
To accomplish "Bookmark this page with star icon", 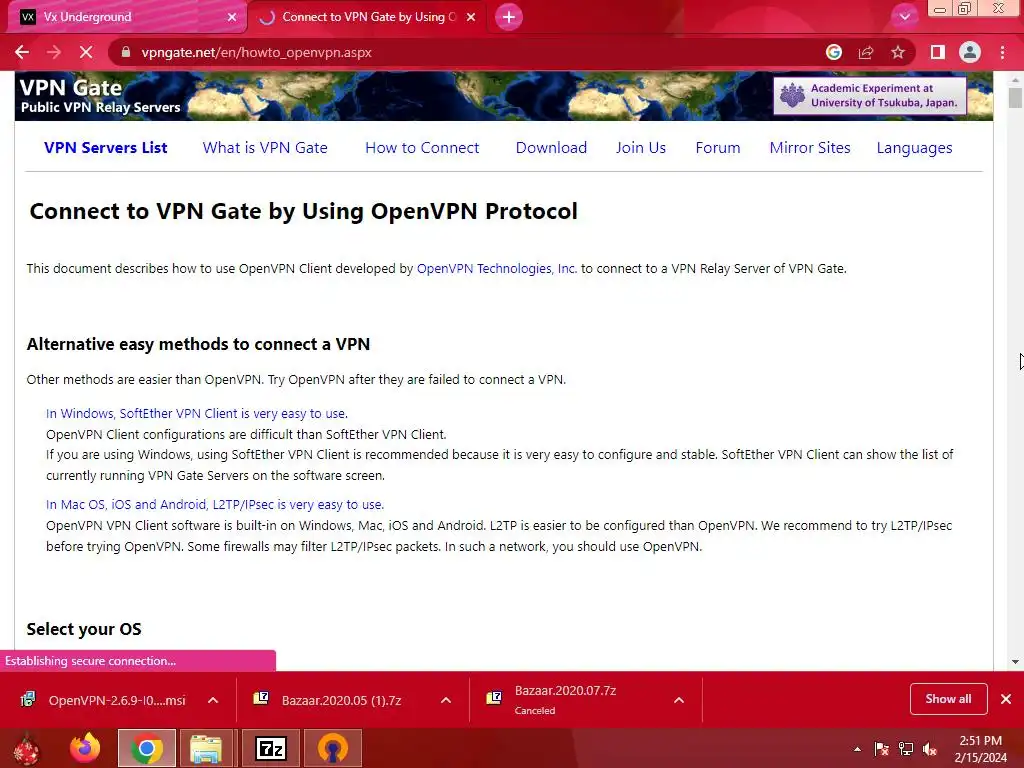I will (898, 52).
